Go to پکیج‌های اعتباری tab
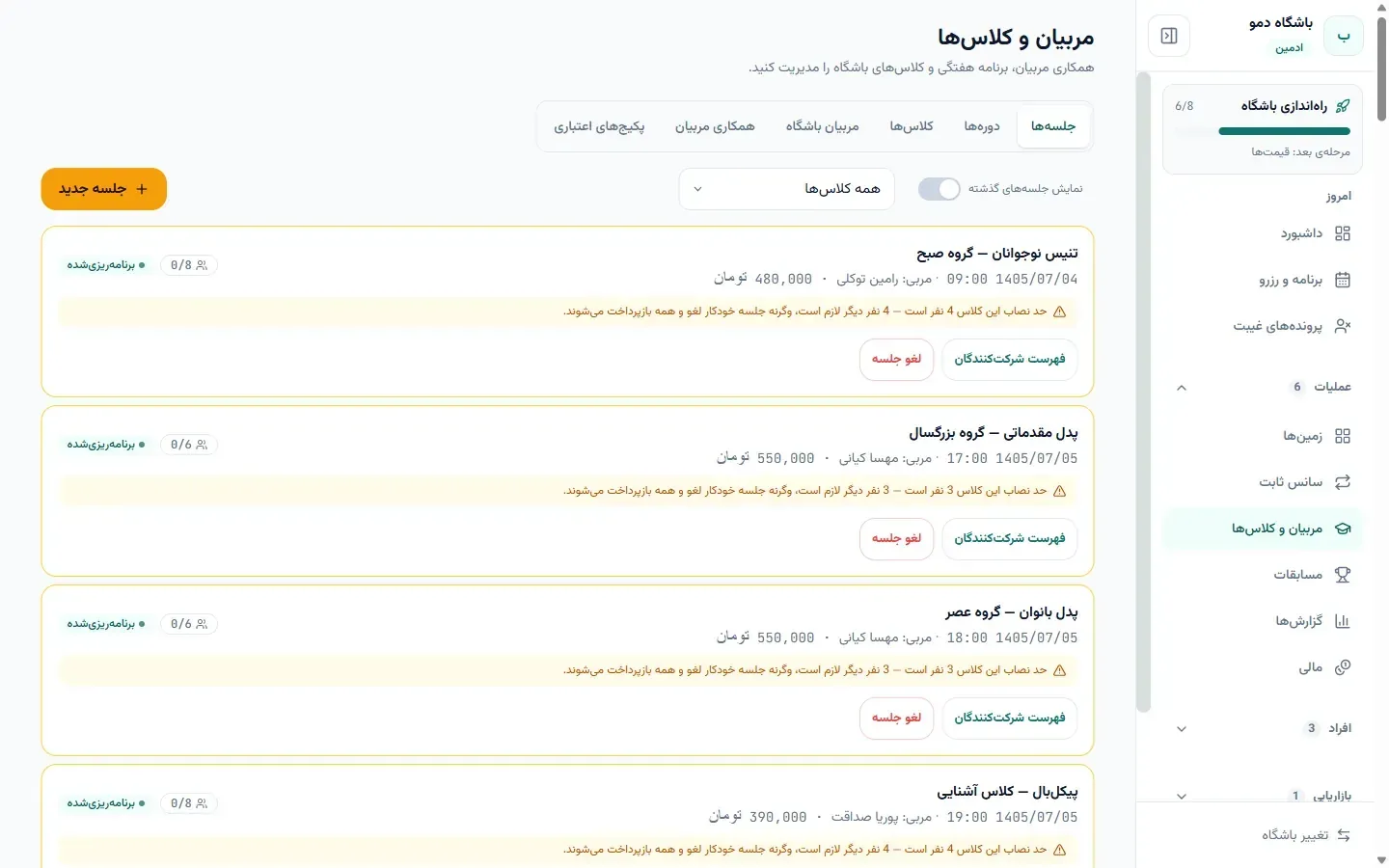 (599, 126)
